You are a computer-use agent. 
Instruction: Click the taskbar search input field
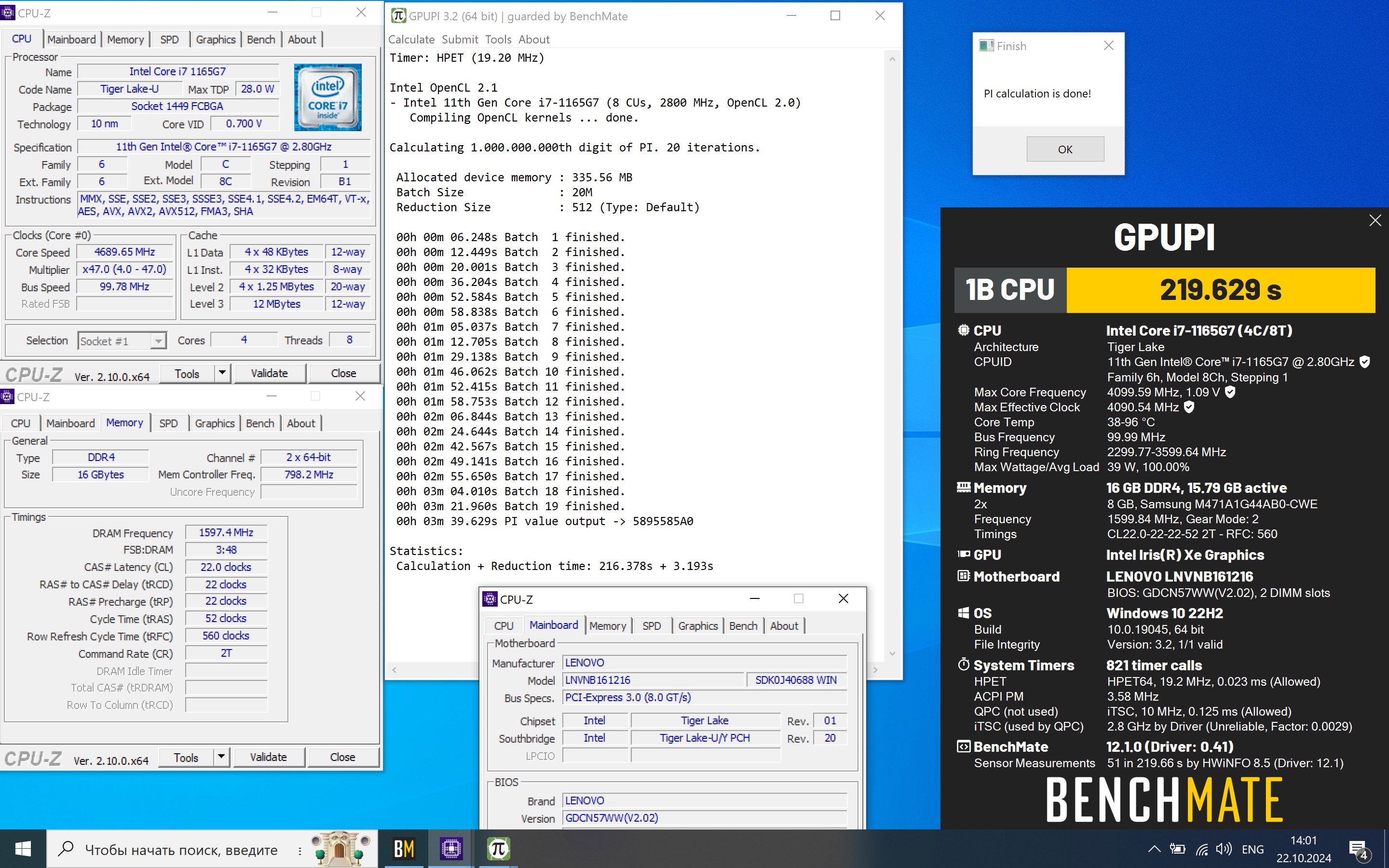(x=212, y=849)
